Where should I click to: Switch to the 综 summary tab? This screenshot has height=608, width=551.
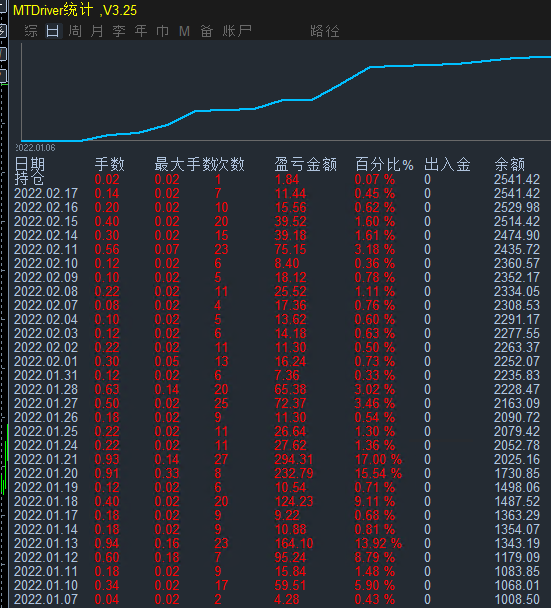(x=31, y=31)
